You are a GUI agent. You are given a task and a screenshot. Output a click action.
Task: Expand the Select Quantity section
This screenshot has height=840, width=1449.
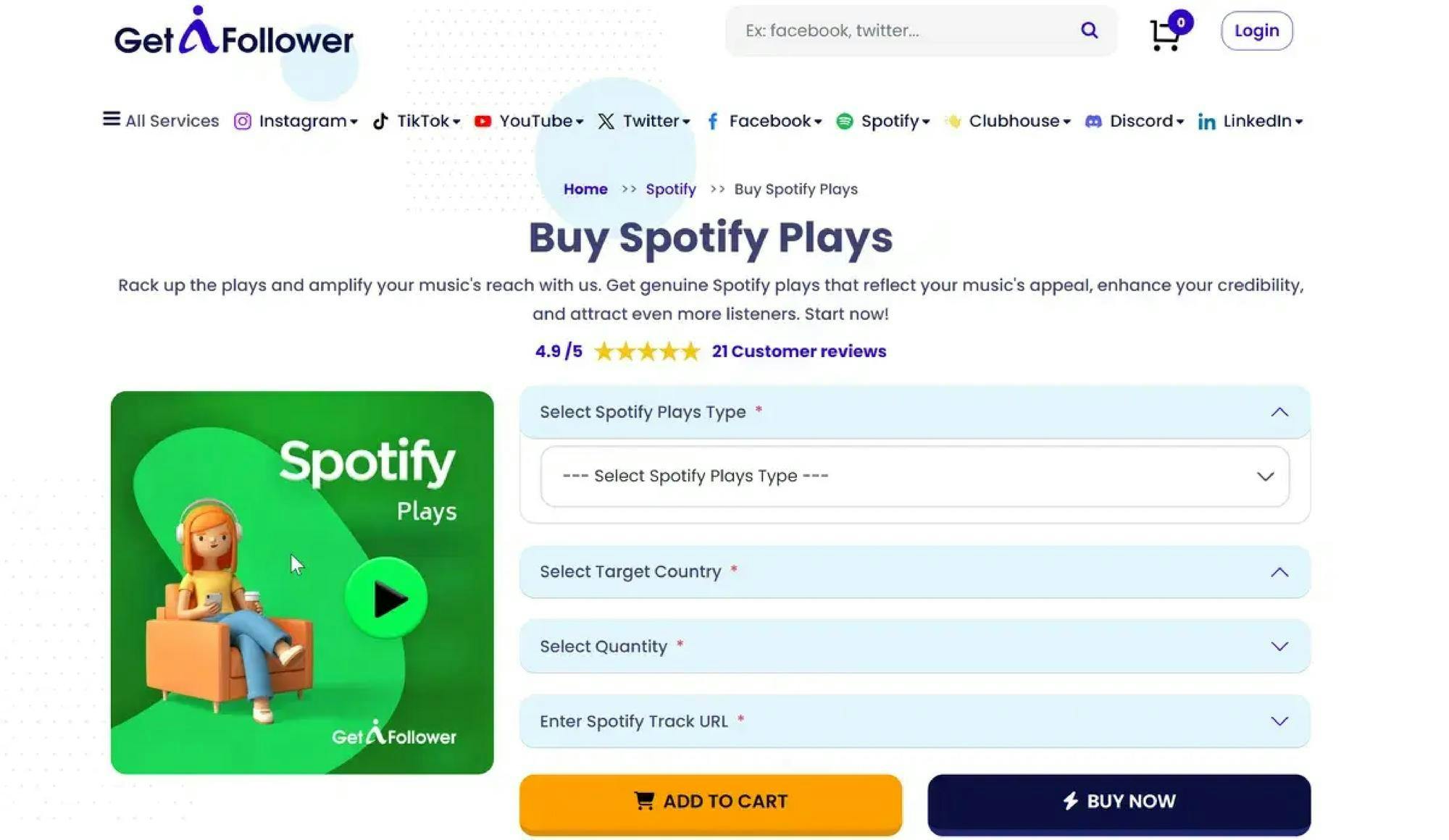(1279, 647)
